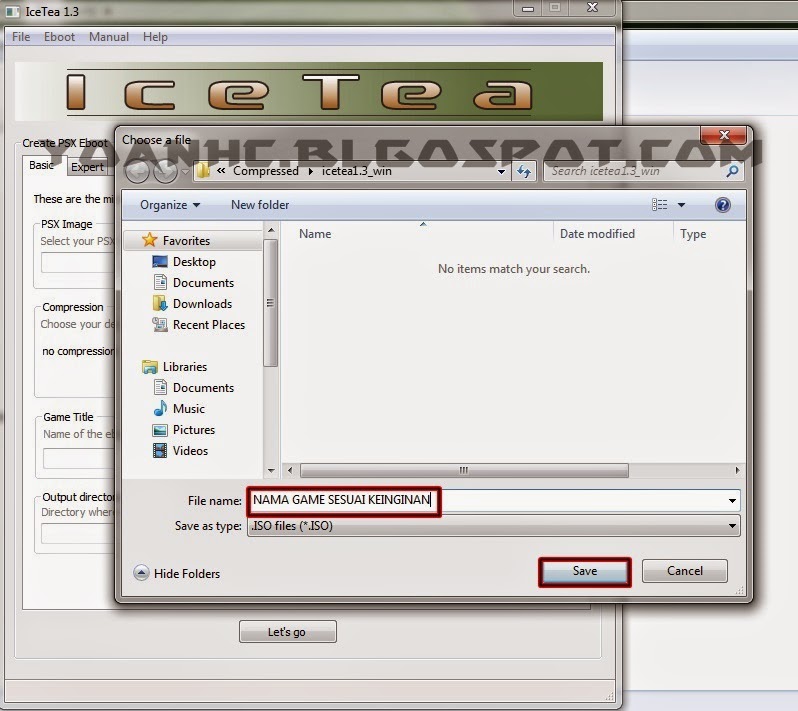Click the blue help question icon
Viewport: 798px width, 711px height.
click(723, 205)
